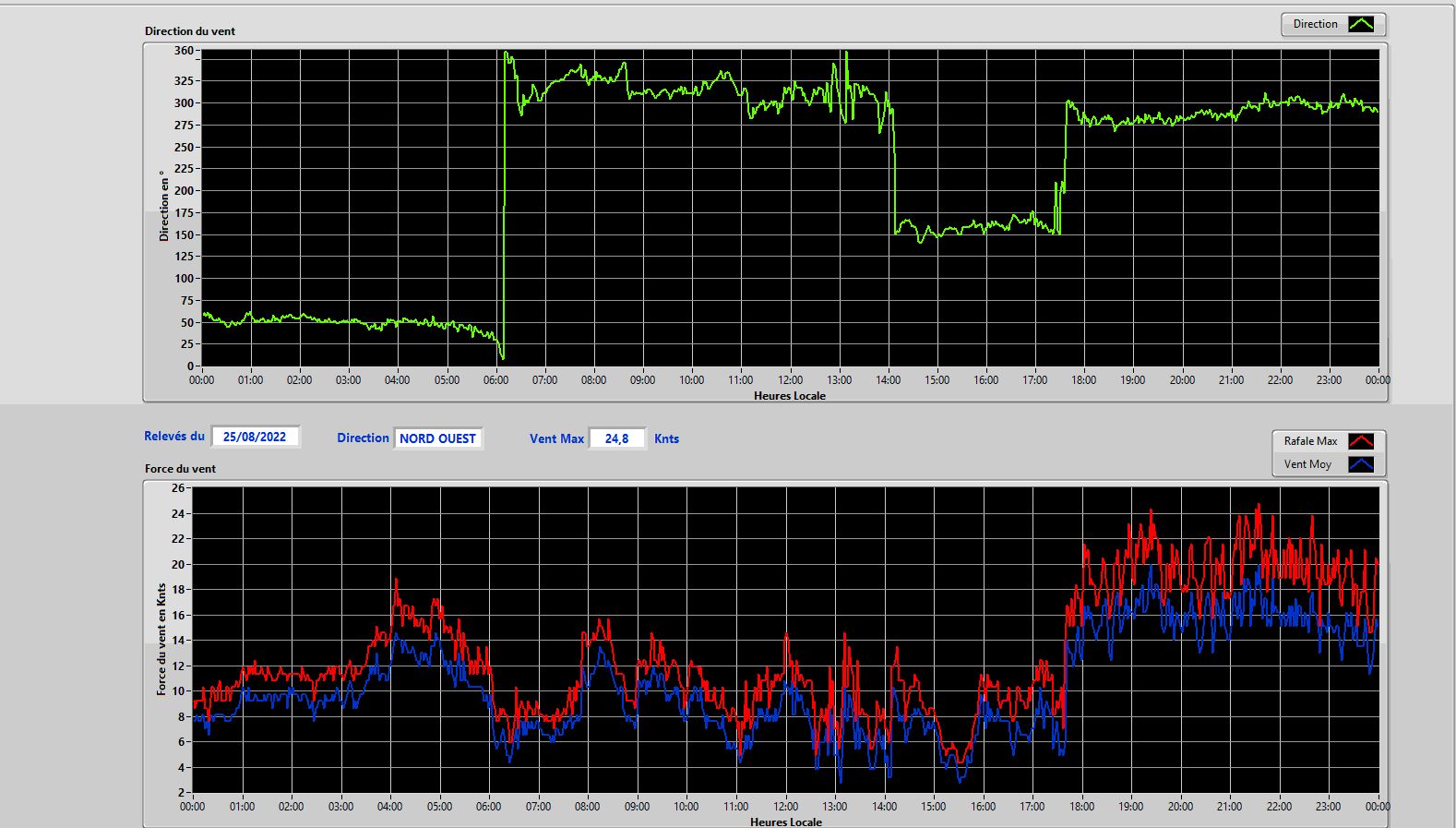The image size is (1456, 828).
Task: Click the 26 value on force axis
Action: click(x=178, y=487)
